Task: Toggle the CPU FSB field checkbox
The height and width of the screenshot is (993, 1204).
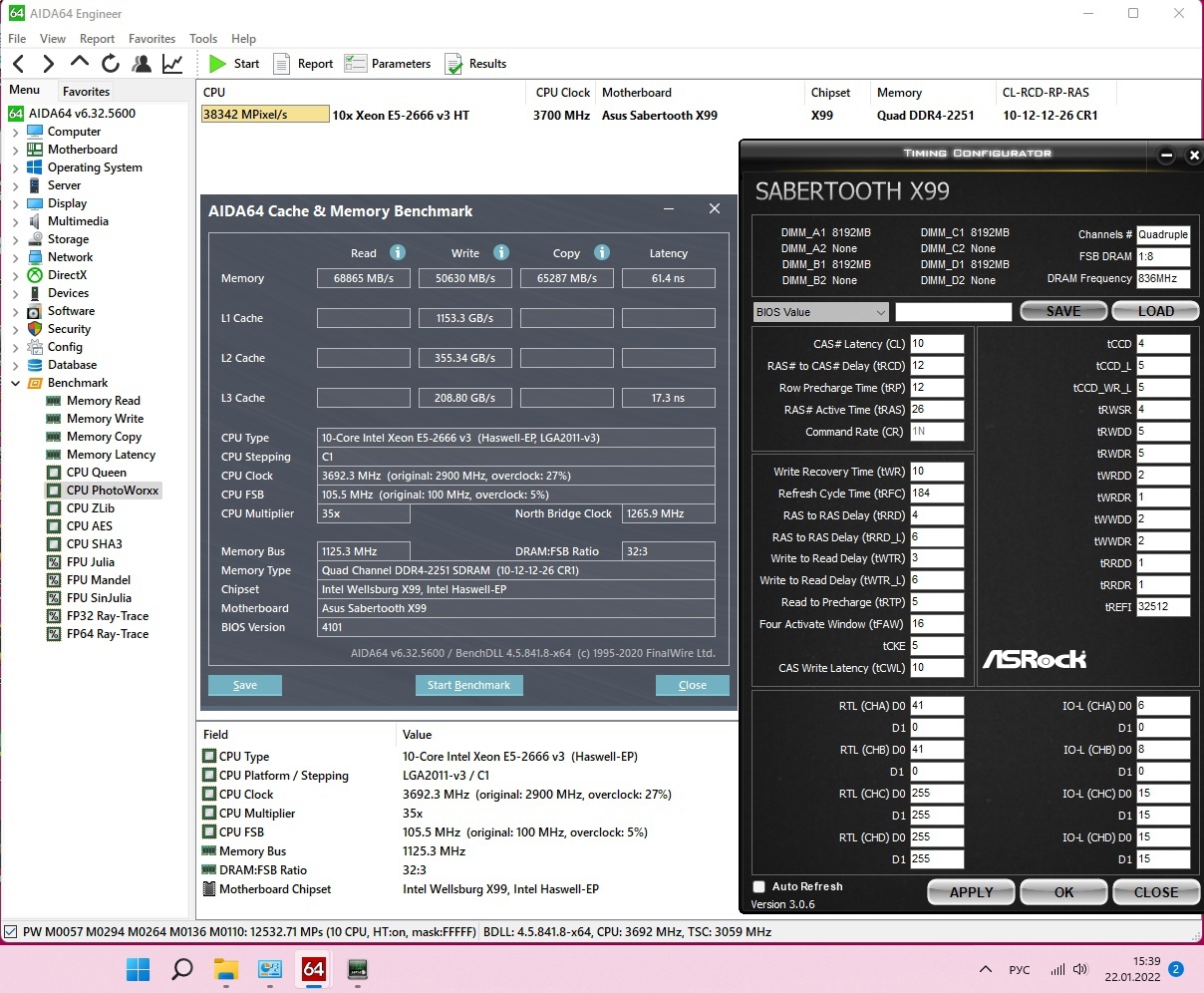Action: [209, 832]
